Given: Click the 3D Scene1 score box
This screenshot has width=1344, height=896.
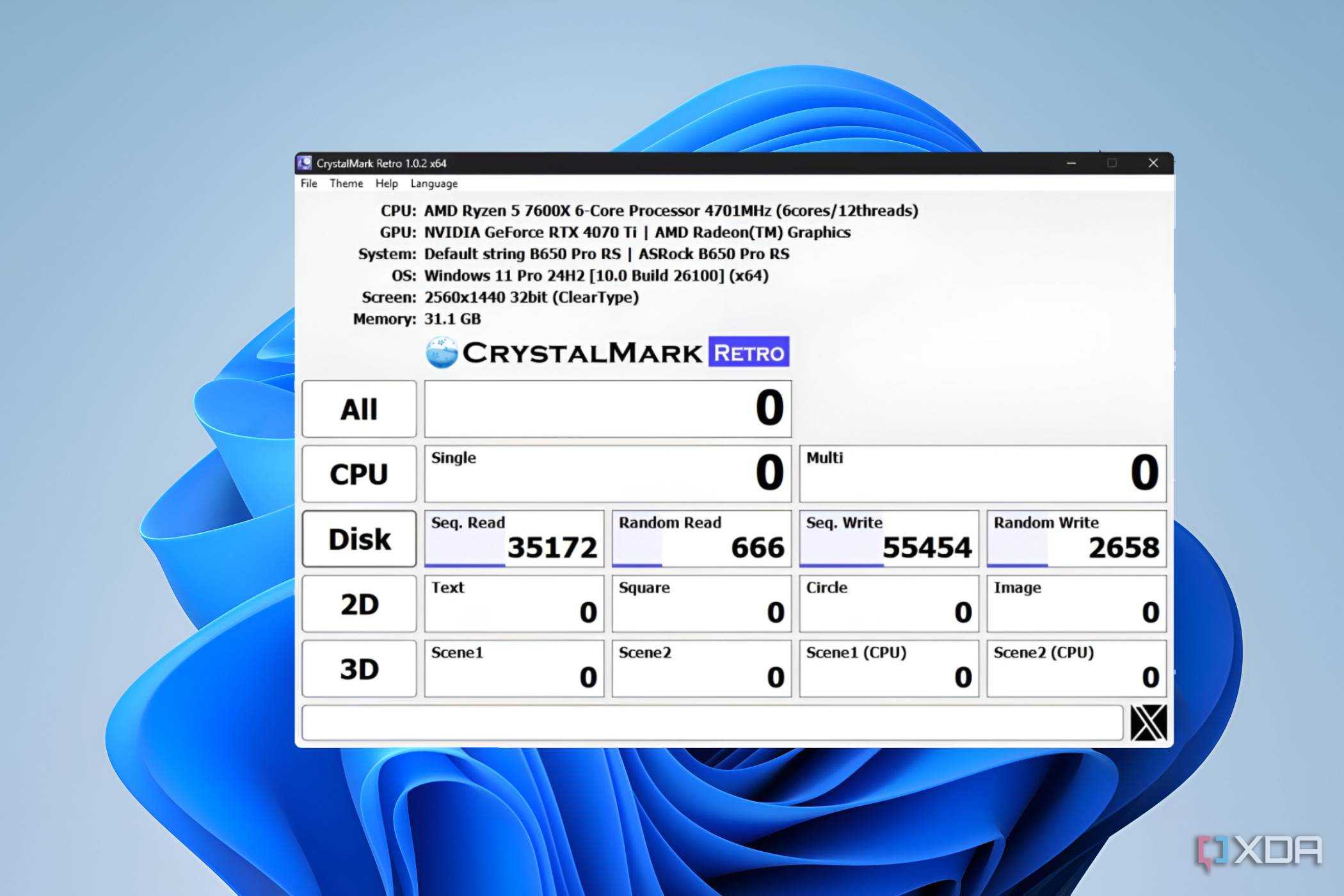Looking at the screenshot, I should pos(514,669).
